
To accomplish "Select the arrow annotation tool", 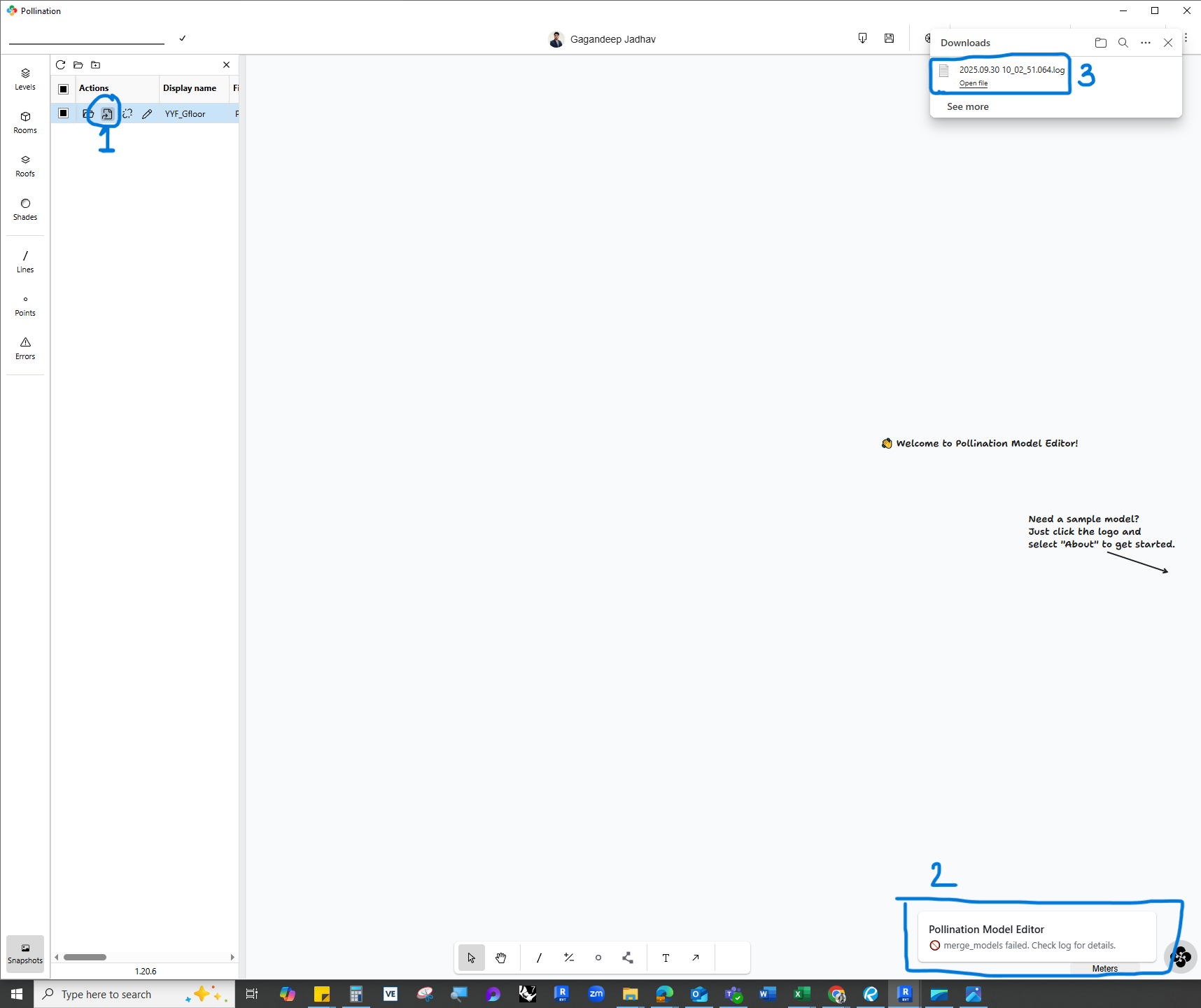I will click(x=696, y=958).
